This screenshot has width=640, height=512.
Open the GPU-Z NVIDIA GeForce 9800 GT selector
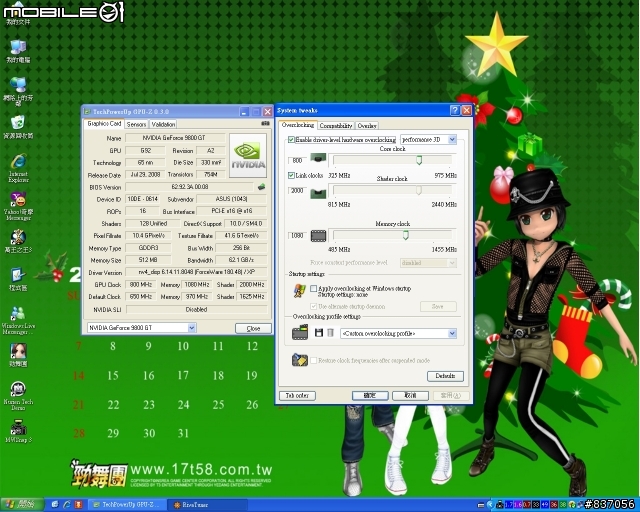point(142,327)
